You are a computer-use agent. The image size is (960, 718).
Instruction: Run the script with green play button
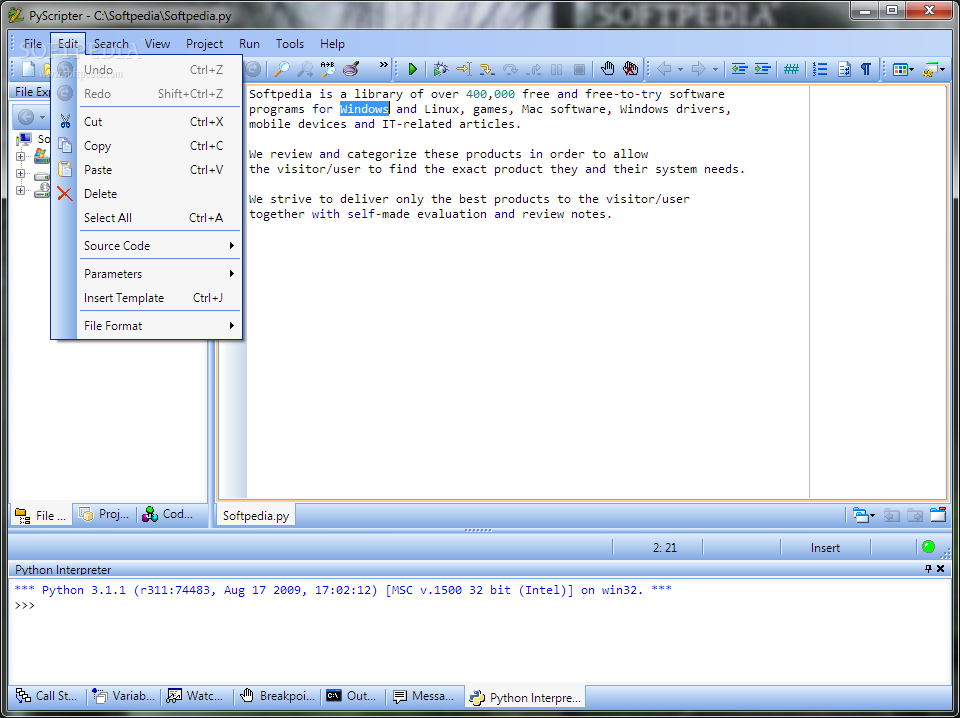click(x=413, y=69)
